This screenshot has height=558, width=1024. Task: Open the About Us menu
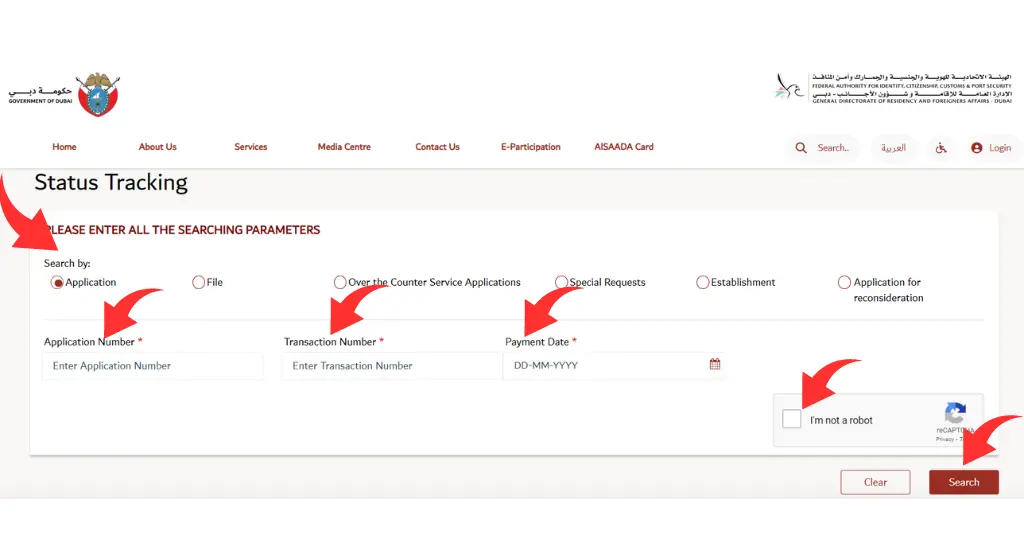coord(157,147)
